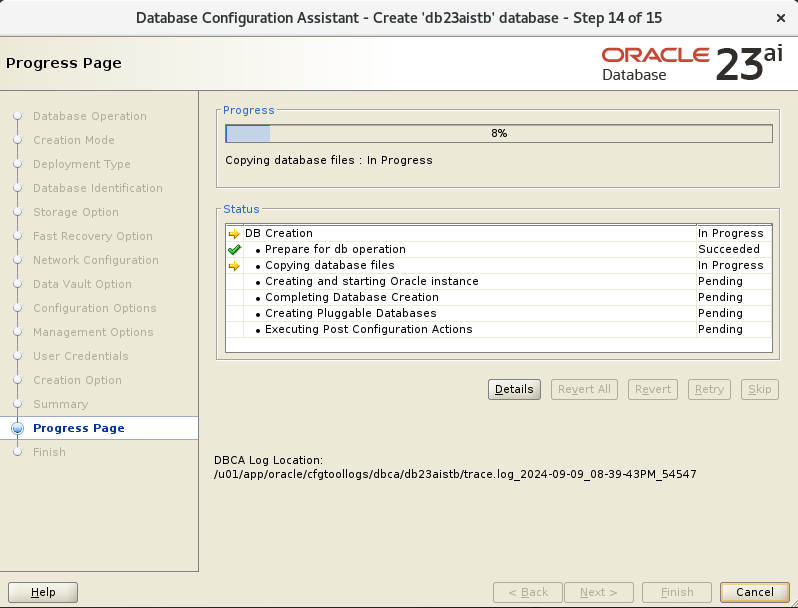
Task: Select Progress Page step in sidebar
Action: (x=78, y=428)
